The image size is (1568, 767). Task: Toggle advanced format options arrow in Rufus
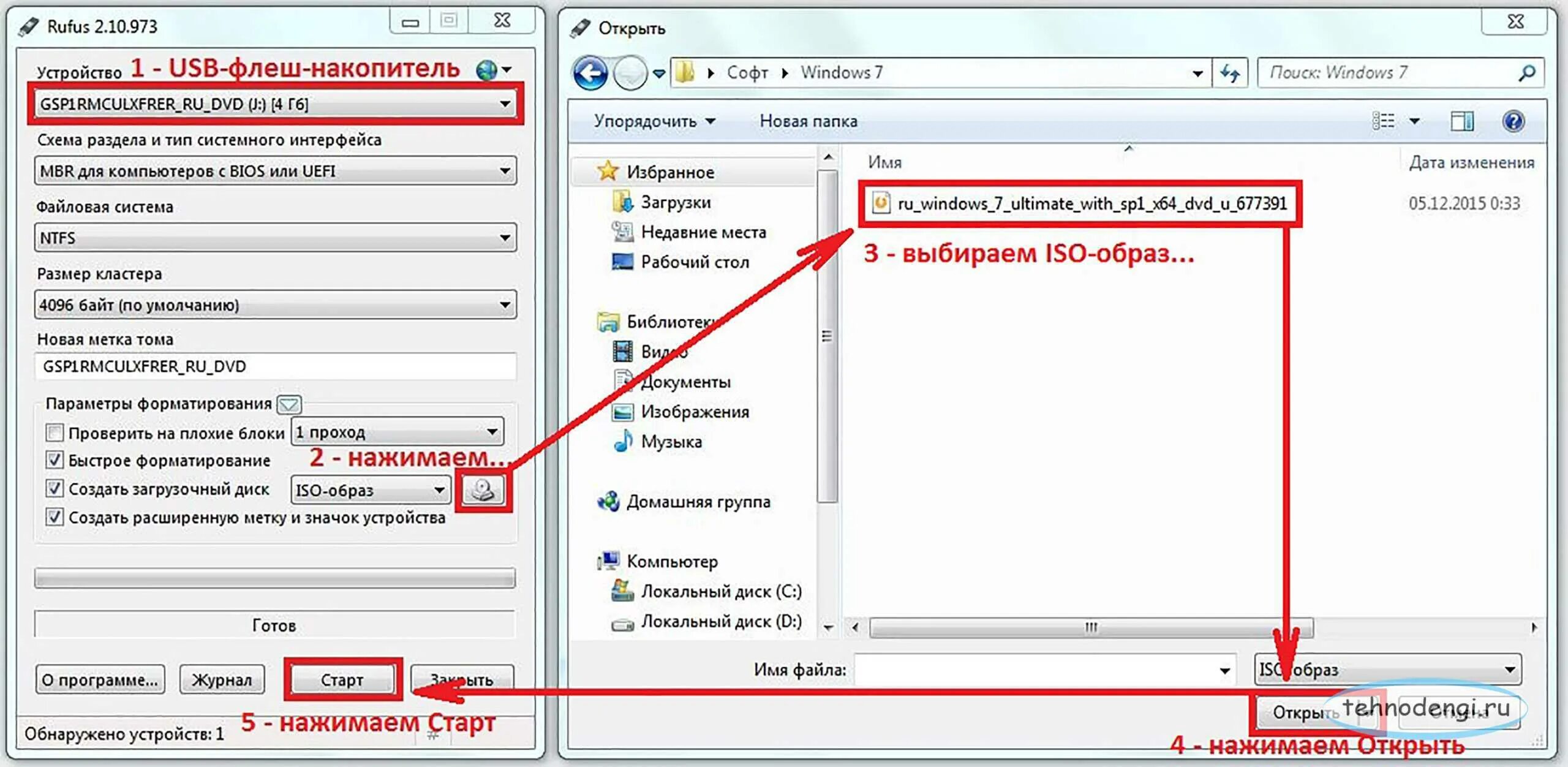(289, 404)
